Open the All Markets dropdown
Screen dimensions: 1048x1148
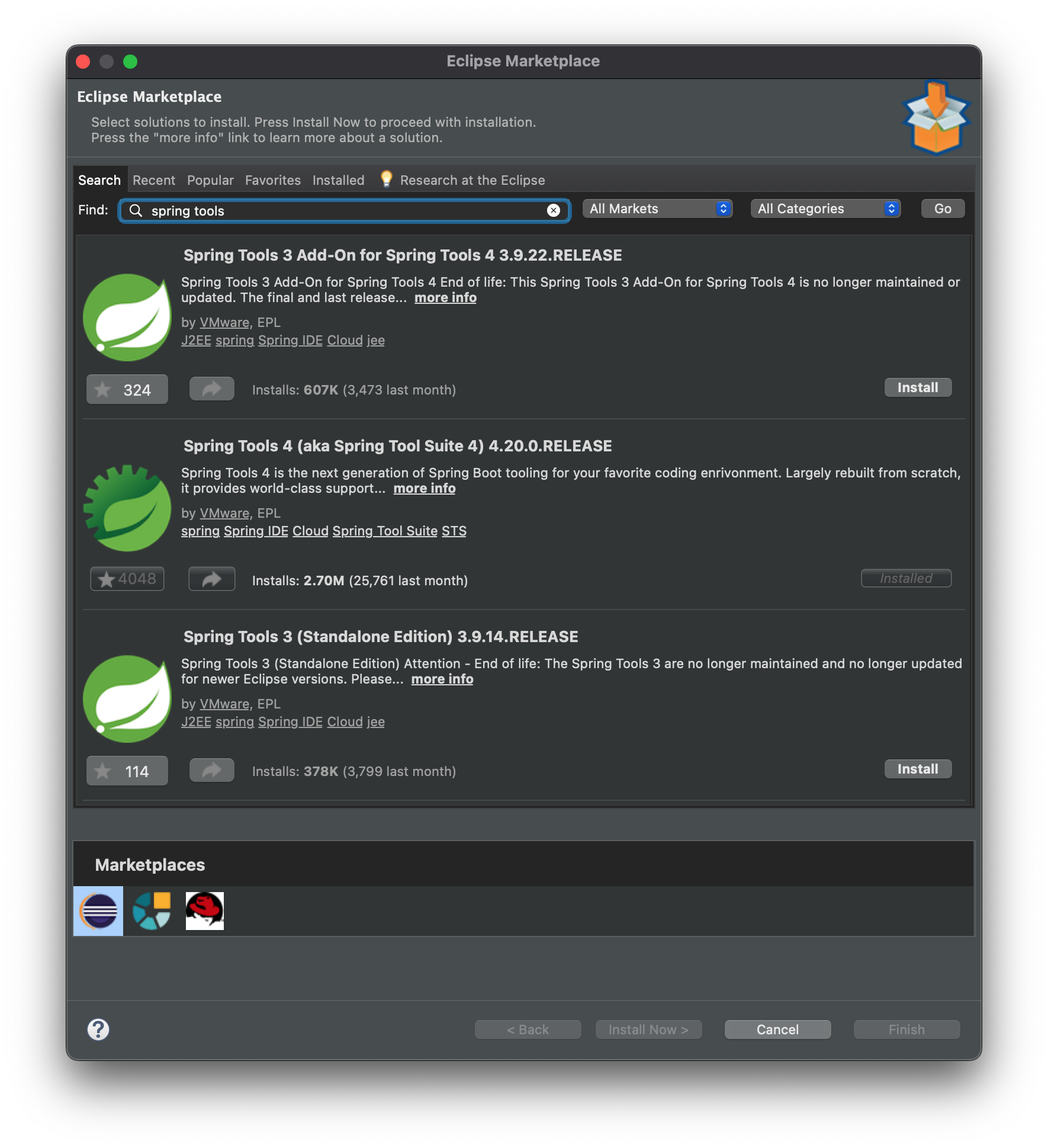(x=658, y=209)
